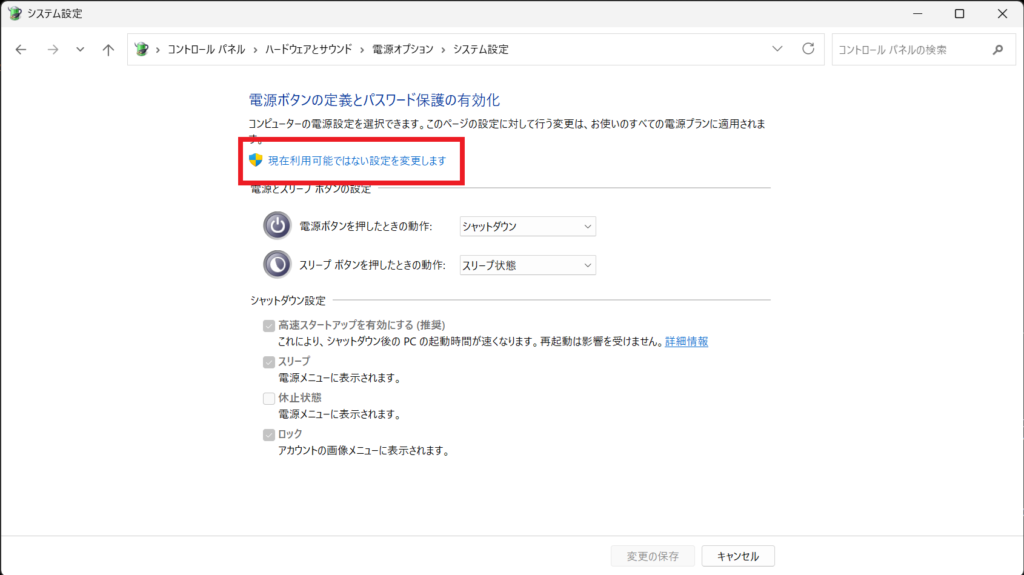The height and width of the screenshot is (575, 1024).
Task: Click the forward navigation arrow
Action: (52, 50)
